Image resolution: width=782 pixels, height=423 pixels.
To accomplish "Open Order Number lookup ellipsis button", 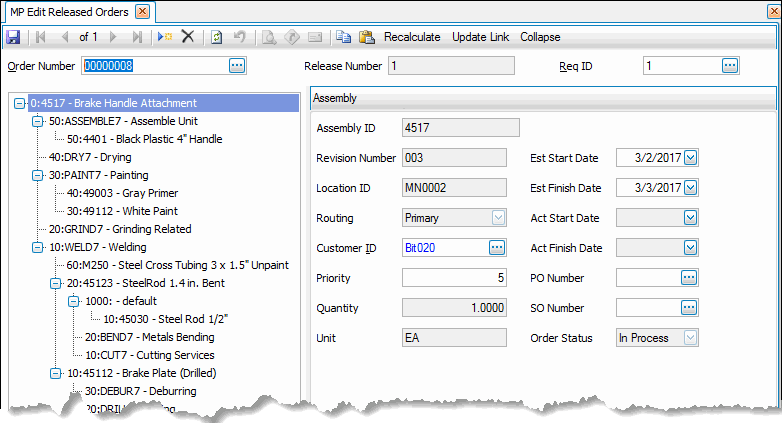I will click(x=236, y=66).
